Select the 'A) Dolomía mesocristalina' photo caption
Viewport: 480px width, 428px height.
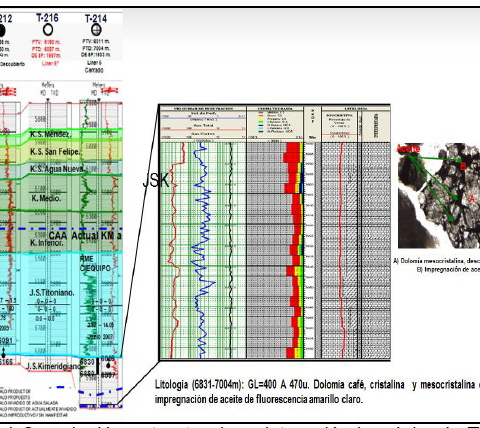pyautogui.click(x=436, y=261)
